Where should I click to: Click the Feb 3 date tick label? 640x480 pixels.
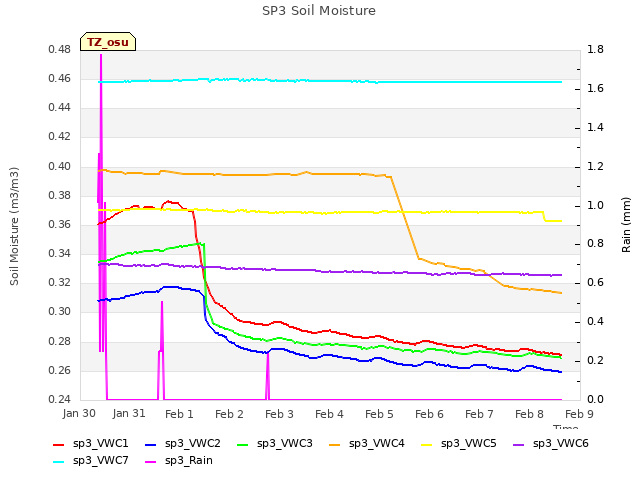(279, 414)
